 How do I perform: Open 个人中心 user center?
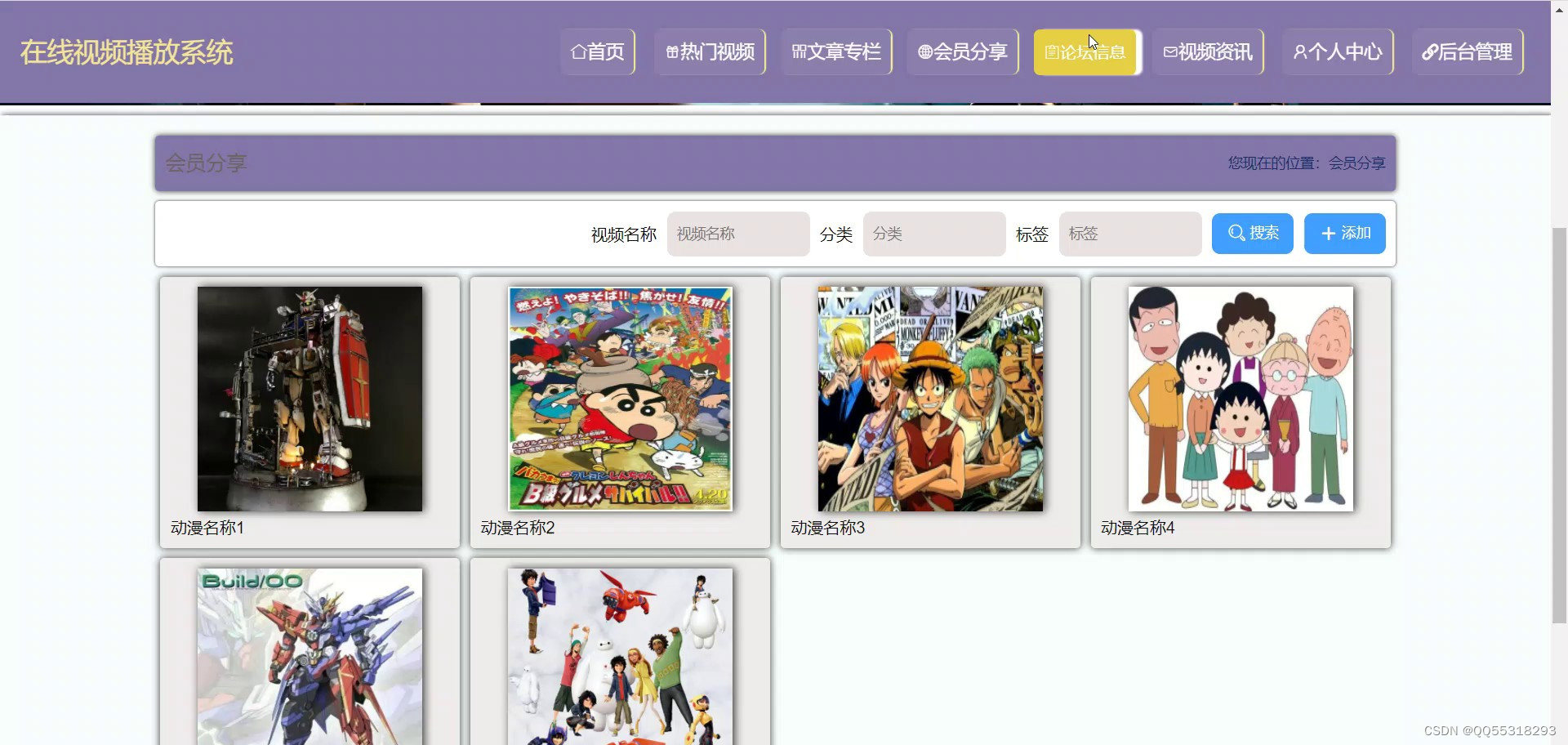point(1338,52)
